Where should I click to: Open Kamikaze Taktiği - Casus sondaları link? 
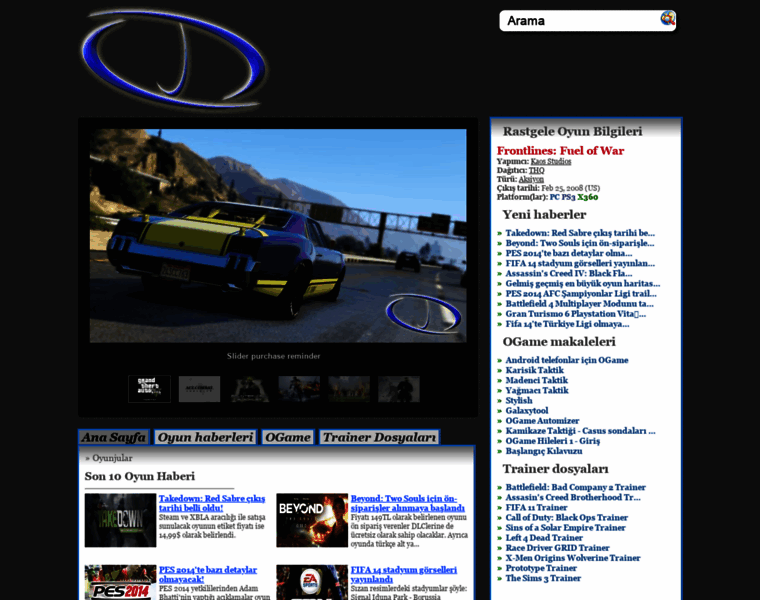pyautogui.click(x=580, y=431)
